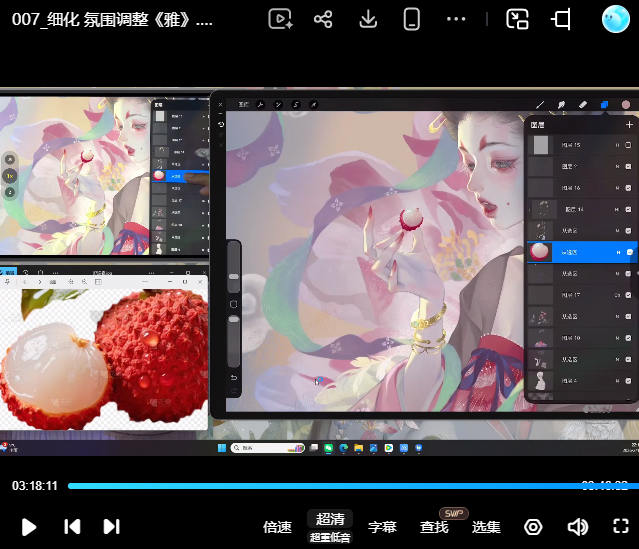Click the AI video play icon in top bar
Screen dimensions: 639x549
280,19
